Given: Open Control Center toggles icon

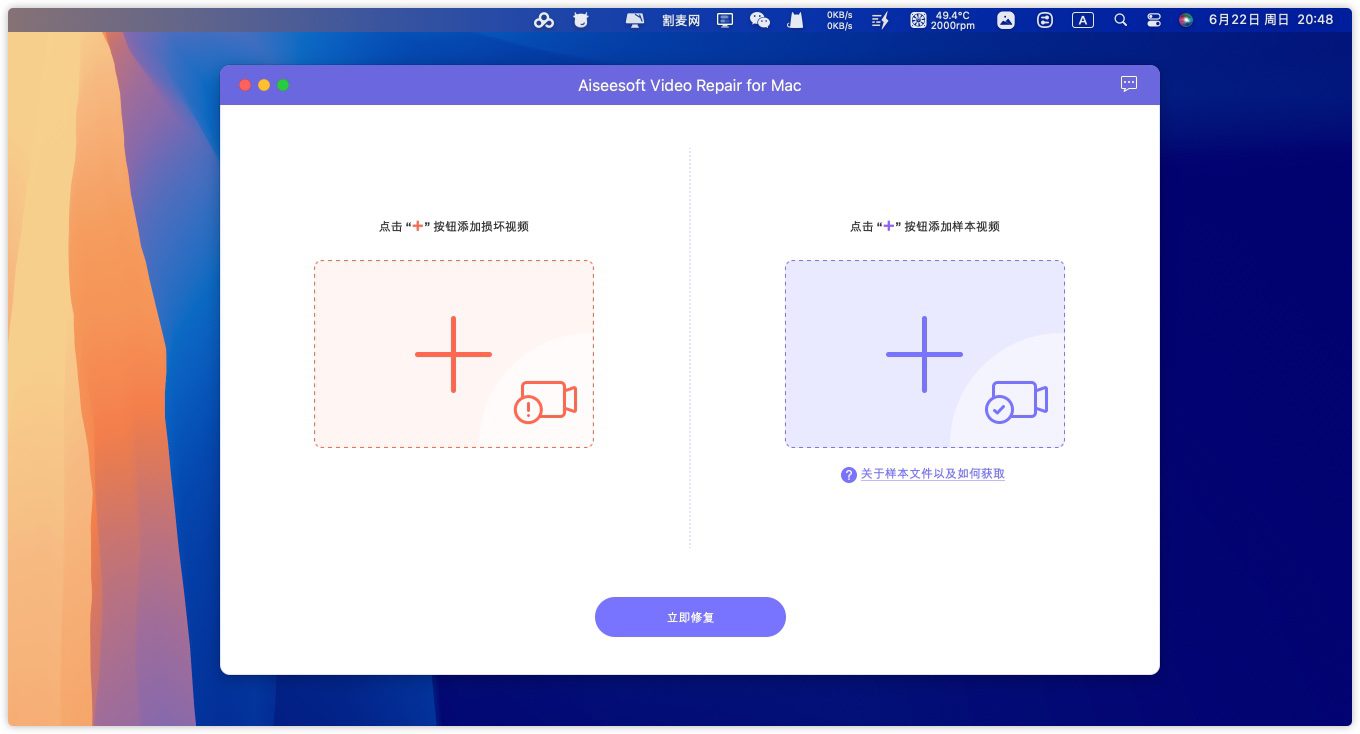Looking at the screenshot, I should point(1153,20).
